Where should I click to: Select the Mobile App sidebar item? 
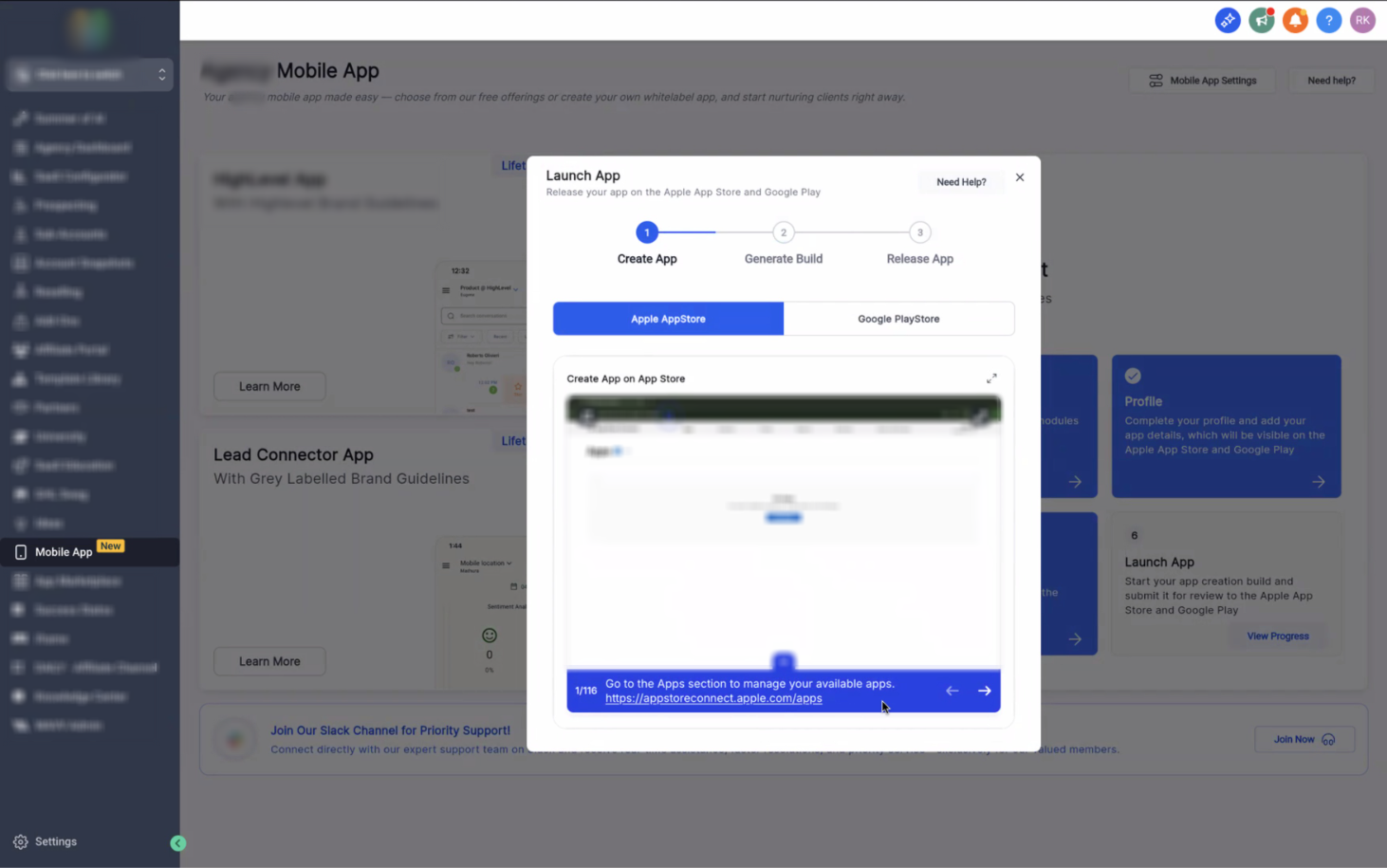[89, 552]
